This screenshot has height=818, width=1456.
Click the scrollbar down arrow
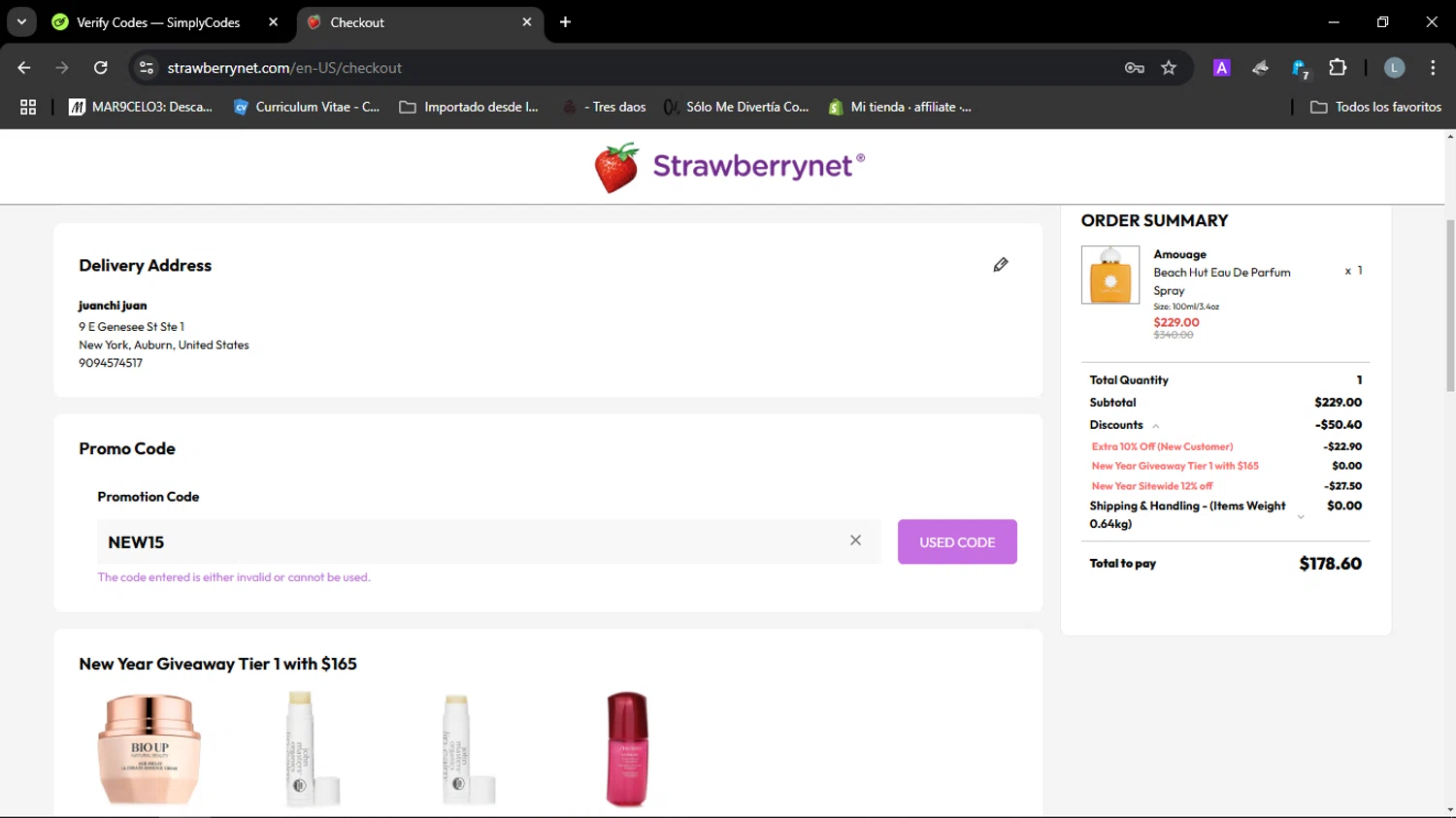point(1450,809)
